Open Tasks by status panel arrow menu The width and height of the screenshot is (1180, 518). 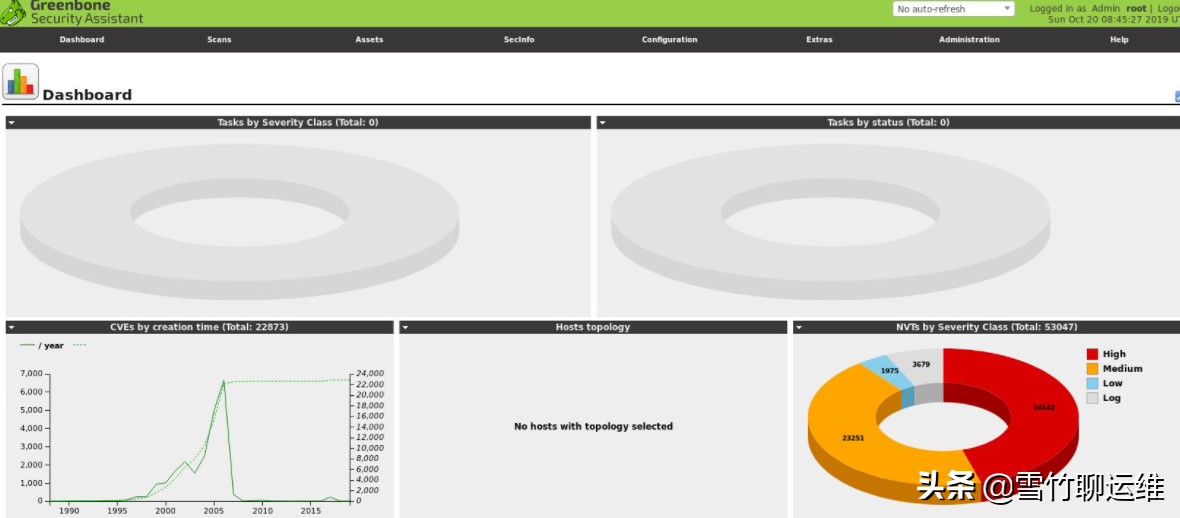click(603, 122)
